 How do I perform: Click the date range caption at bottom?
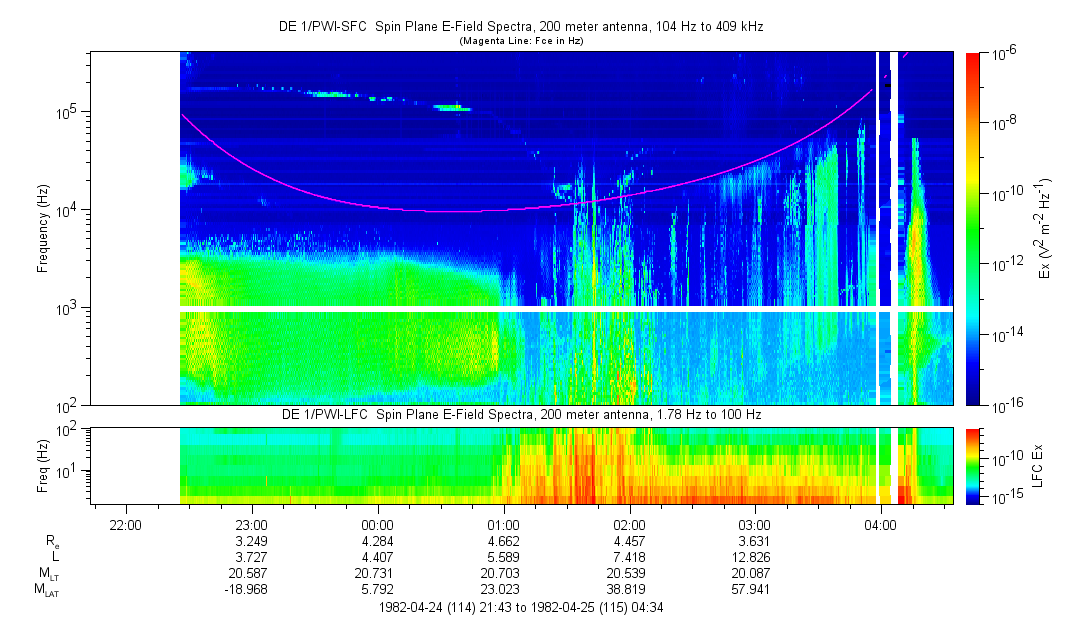point(520,607)
